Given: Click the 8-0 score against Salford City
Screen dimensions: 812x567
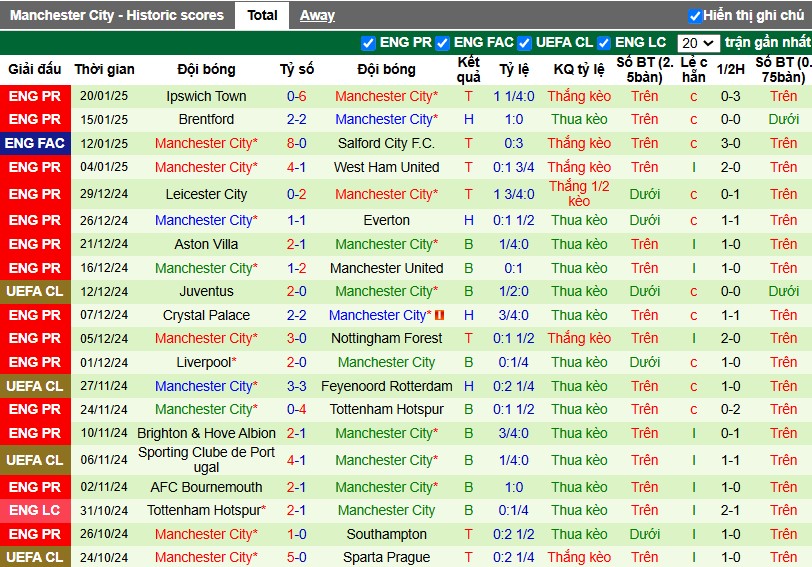Looking at the screenshot, I should click(x=297, y=143).
